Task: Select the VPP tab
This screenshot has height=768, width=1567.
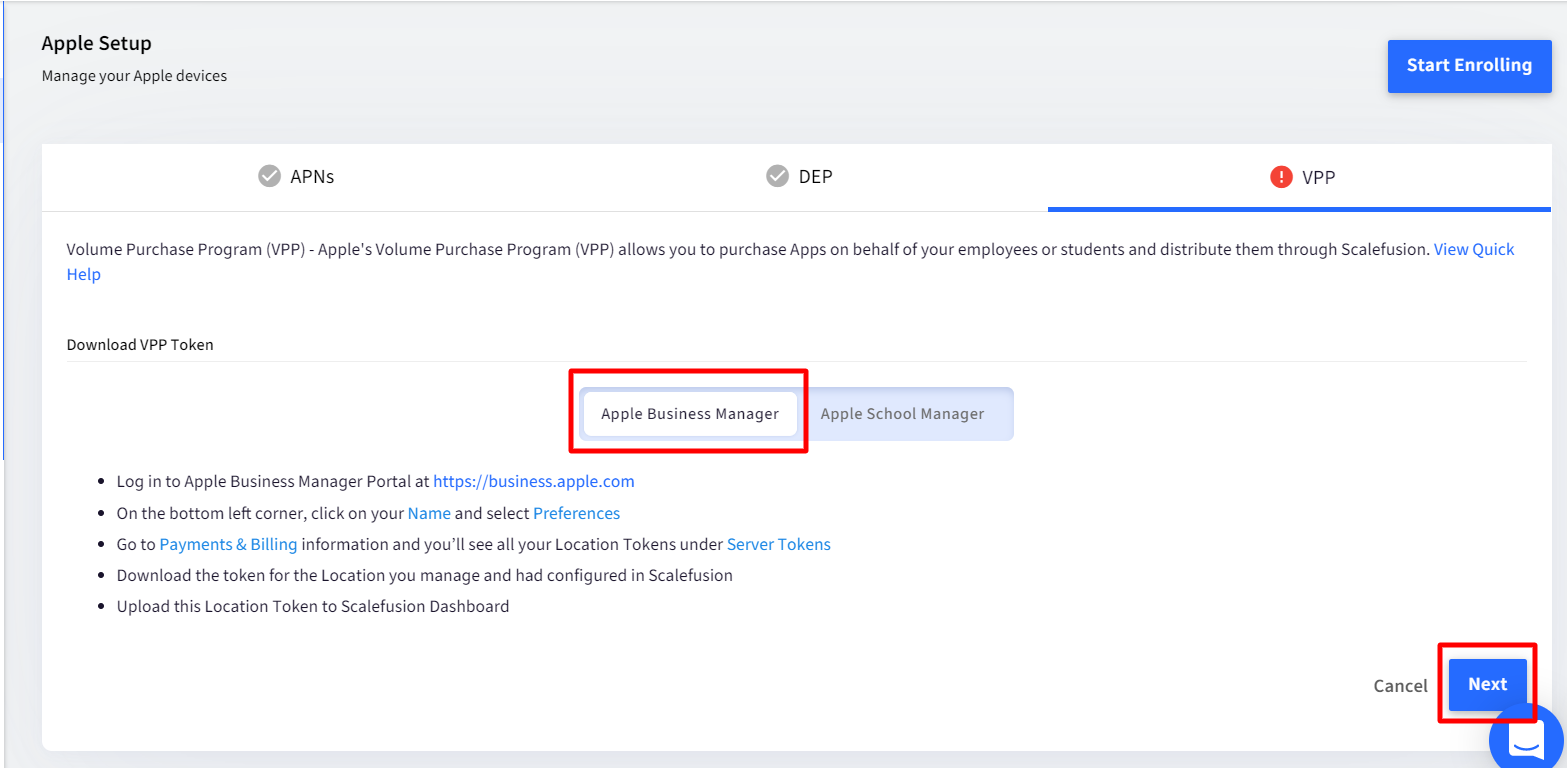Action: 1300,177
